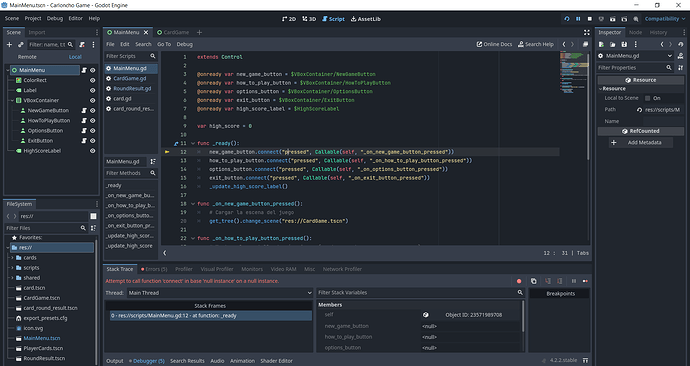Click the Filter Stack Variables field
The height and width of the screenshot is (366, 690).
(x=420, y=293)
